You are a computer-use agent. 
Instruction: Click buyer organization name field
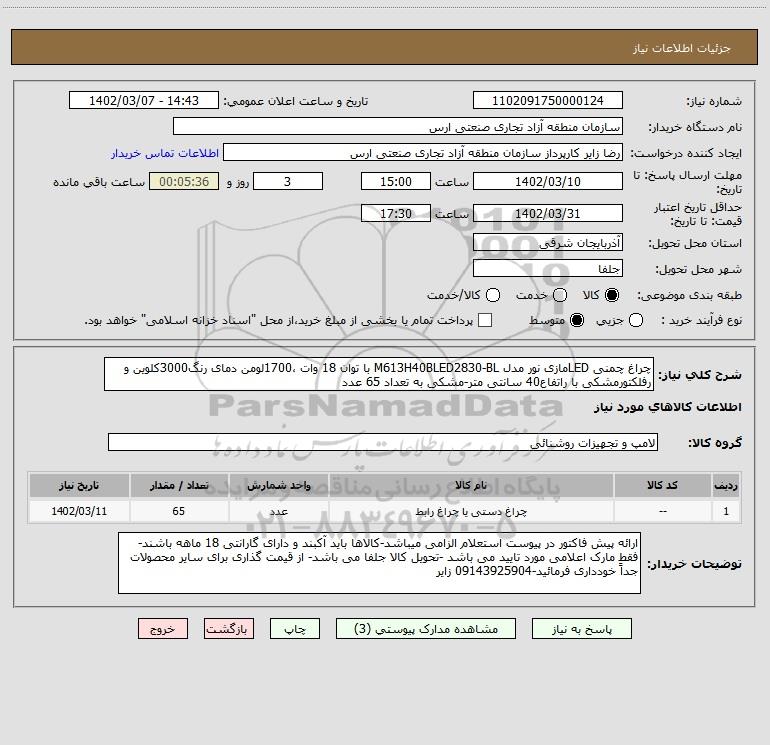[x=398, y=127]
